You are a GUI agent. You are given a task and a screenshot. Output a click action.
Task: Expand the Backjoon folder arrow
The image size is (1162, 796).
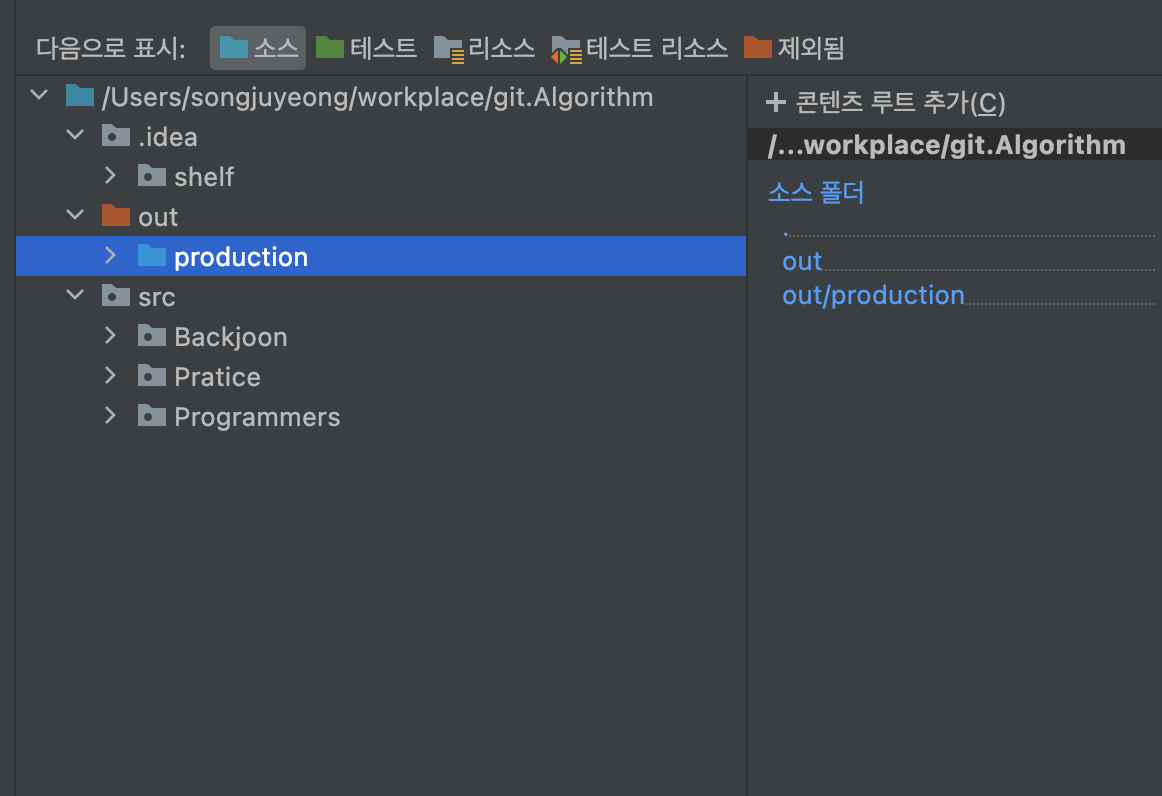[x=110, y=335]
